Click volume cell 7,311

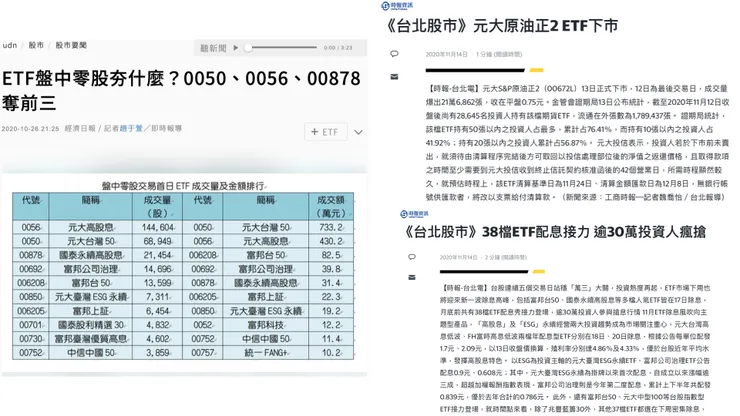(x=158, y=297)
